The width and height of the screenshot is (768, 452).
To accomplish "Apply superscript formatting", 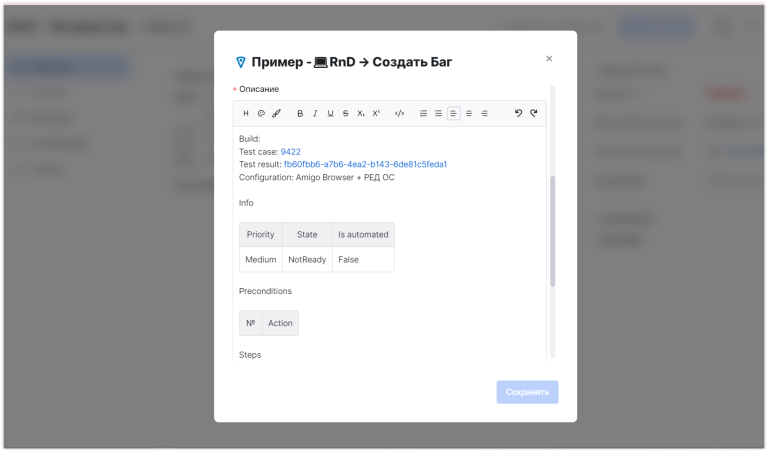I will point(376,114).
